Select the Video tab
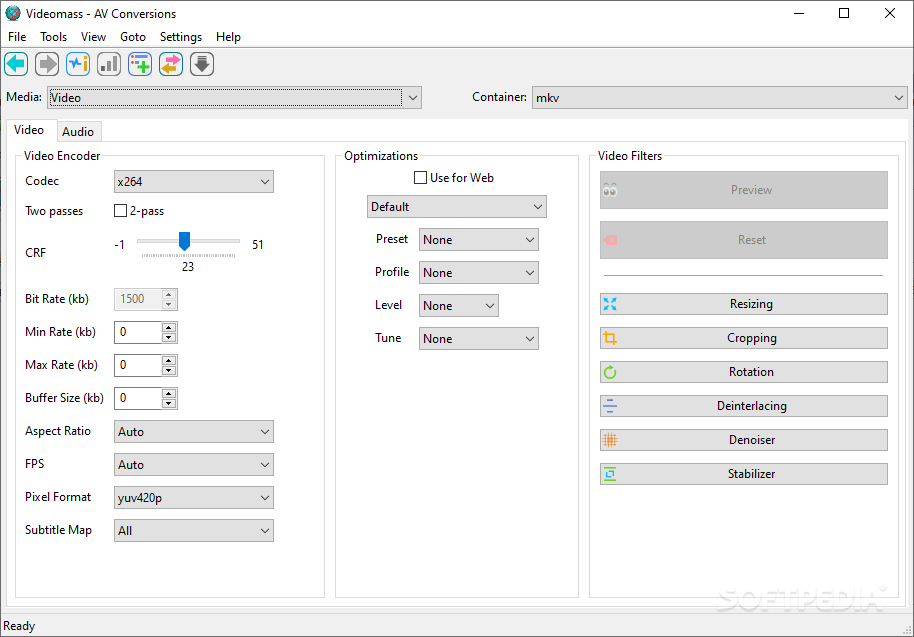 (29, 130)
